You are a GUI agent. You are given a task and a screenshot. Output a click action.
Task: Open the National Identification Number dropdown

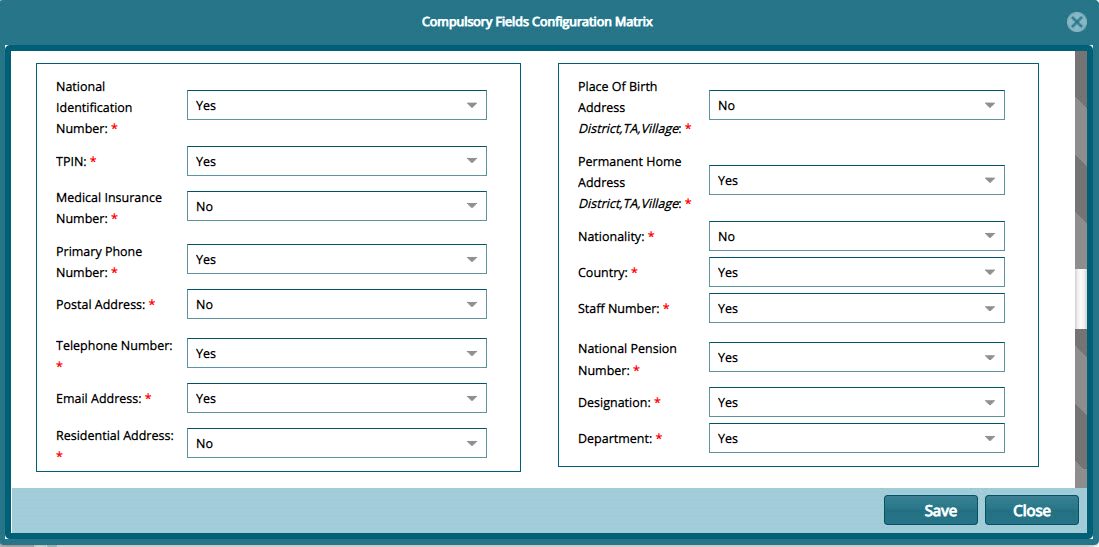click(336, 105)
